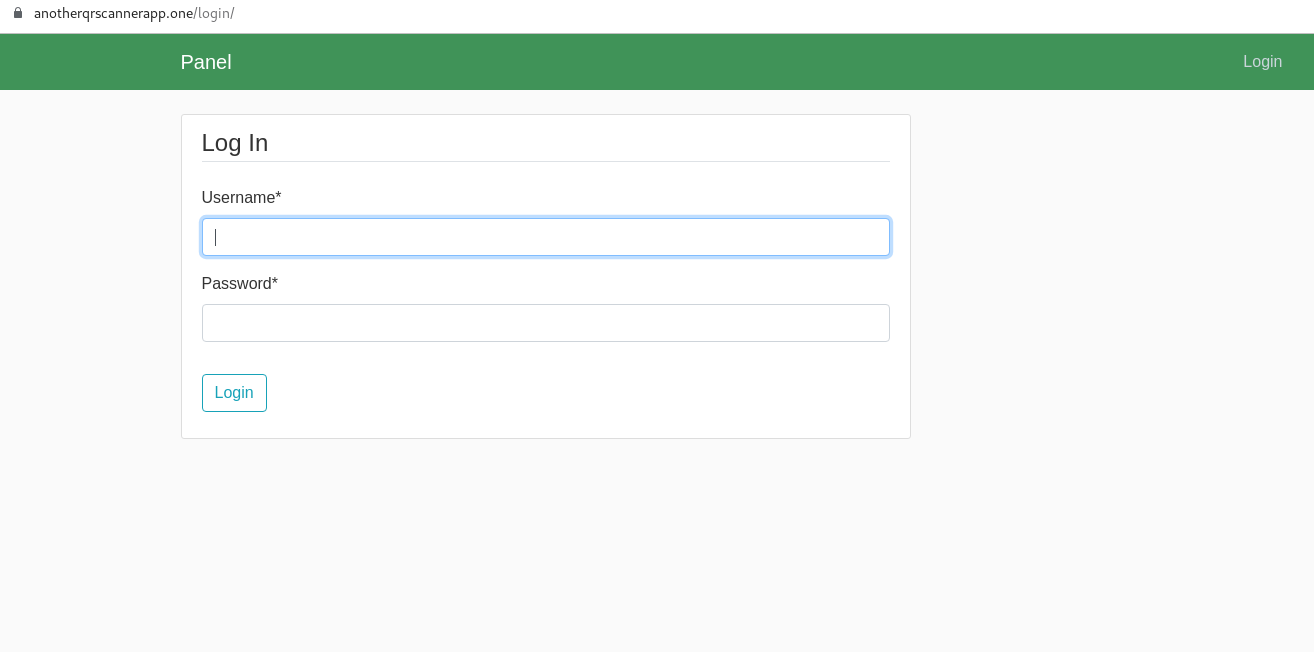
Task: Select the Login item in the top navigation
Action: pyautogui.click(x=1262, y=61)
